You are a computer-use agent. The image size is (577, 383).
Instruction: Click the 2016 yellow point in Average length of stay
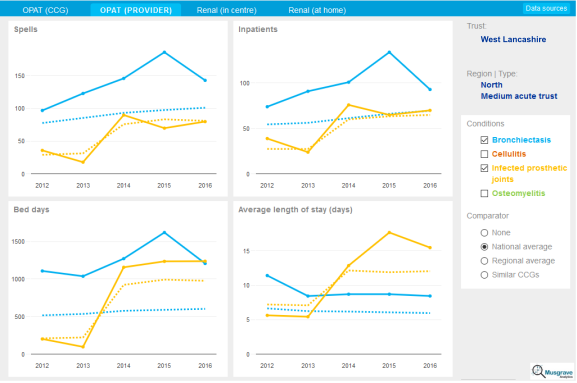(430, 248)
